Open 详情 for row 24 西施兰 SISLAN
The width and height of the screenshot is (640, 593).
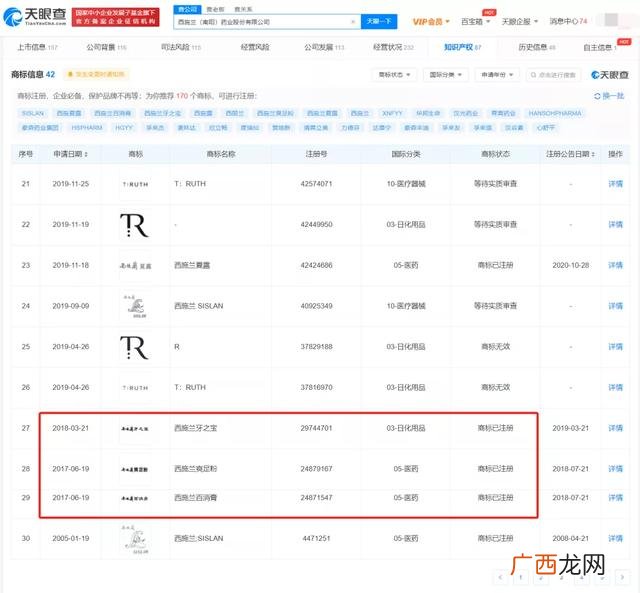point(615,306)
